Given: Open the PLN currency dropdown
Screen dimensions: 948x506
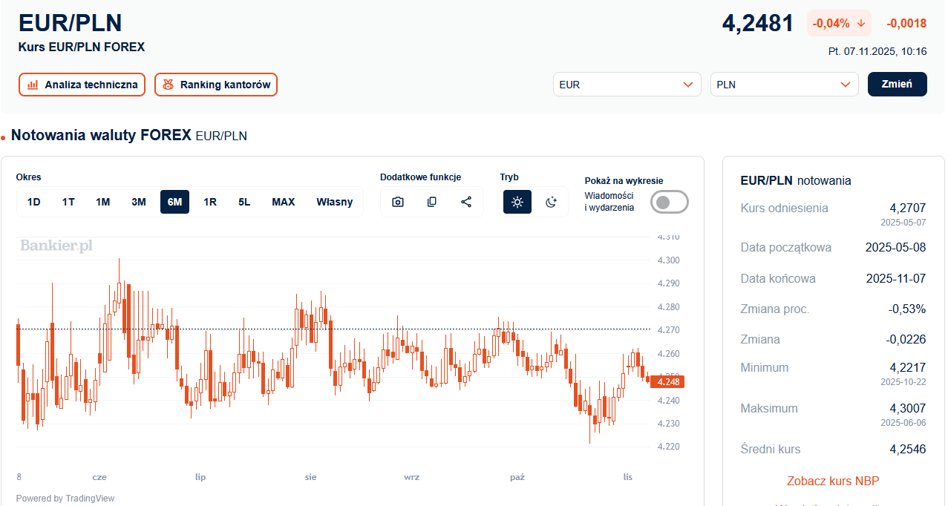Looking at the screenshot, I should click(x=784, y=85).
